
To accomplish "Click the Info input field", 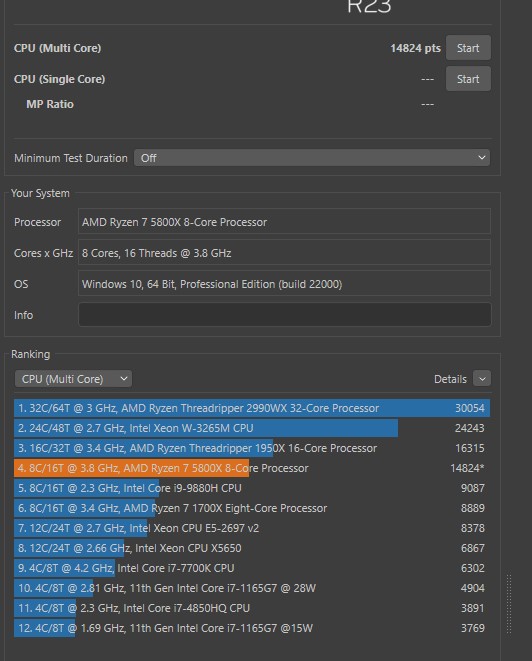I will point(285,314).
